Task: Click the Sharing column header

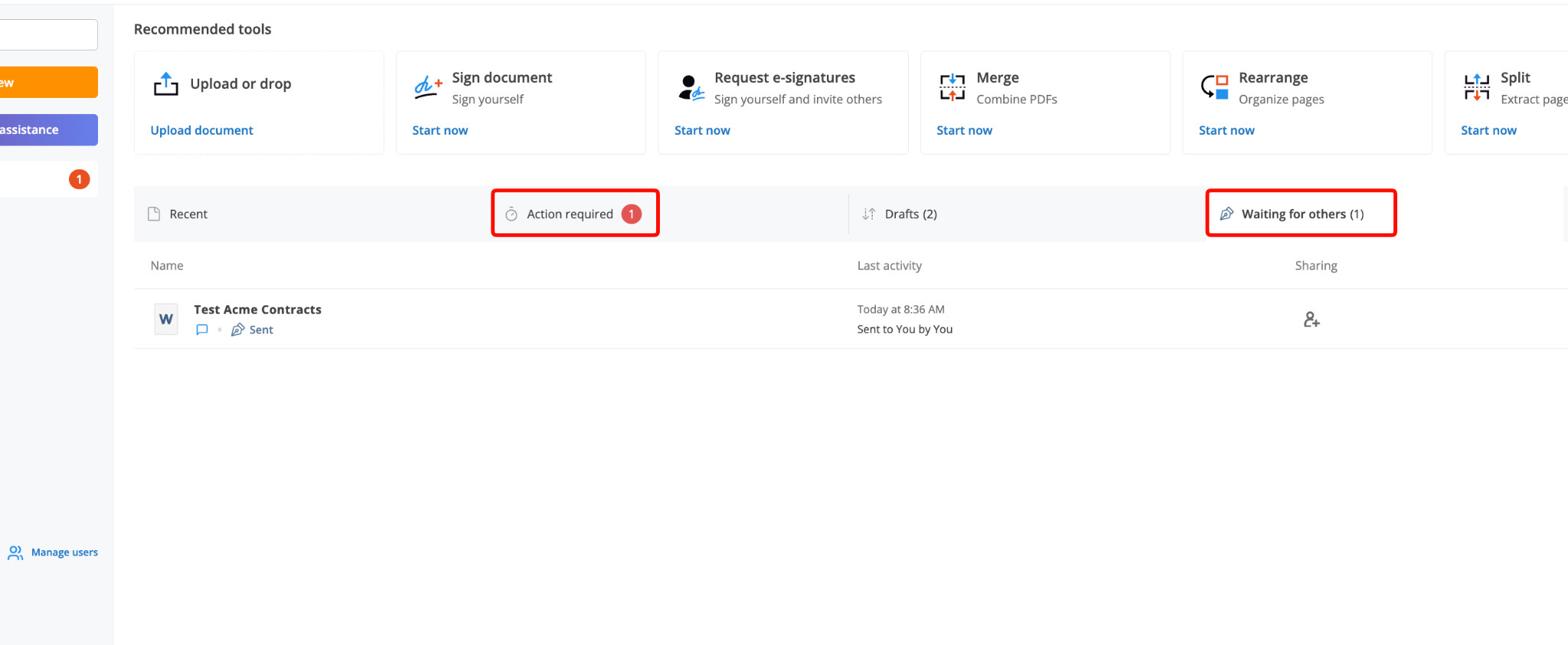Action: click(x=1316, y=265)
